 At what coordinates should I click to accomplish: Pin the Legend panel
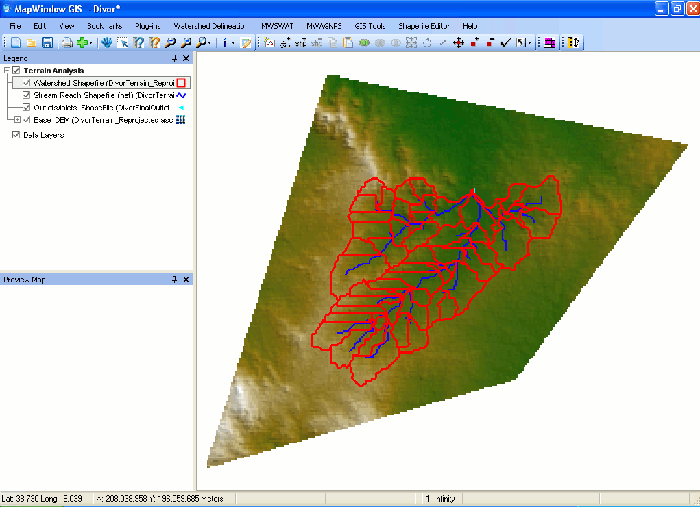click(176, 60)
